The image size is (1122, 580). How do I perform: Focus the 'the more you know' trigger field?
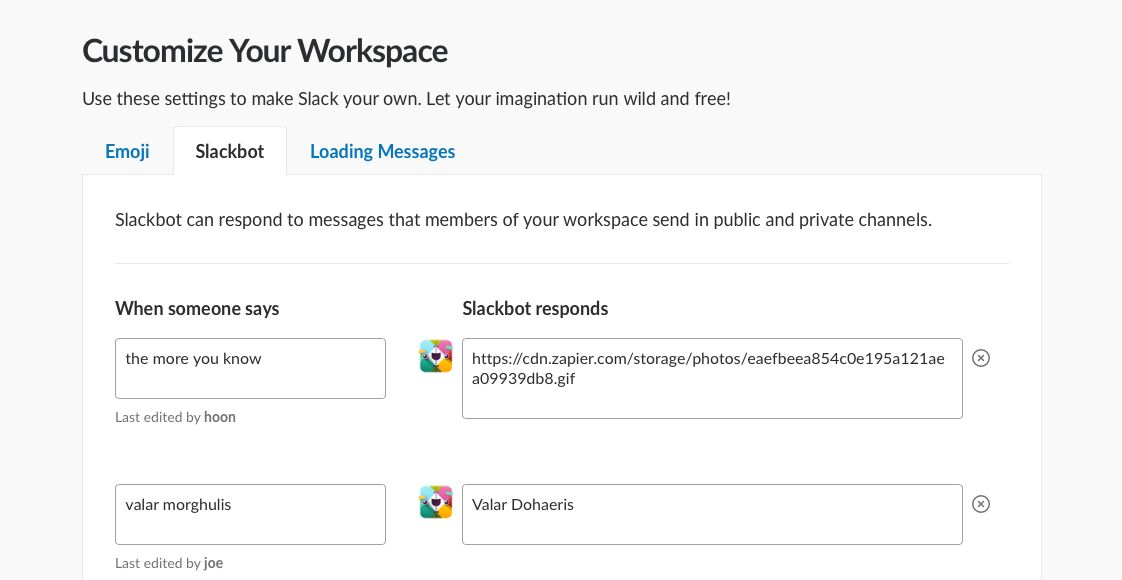click(250, 368)
